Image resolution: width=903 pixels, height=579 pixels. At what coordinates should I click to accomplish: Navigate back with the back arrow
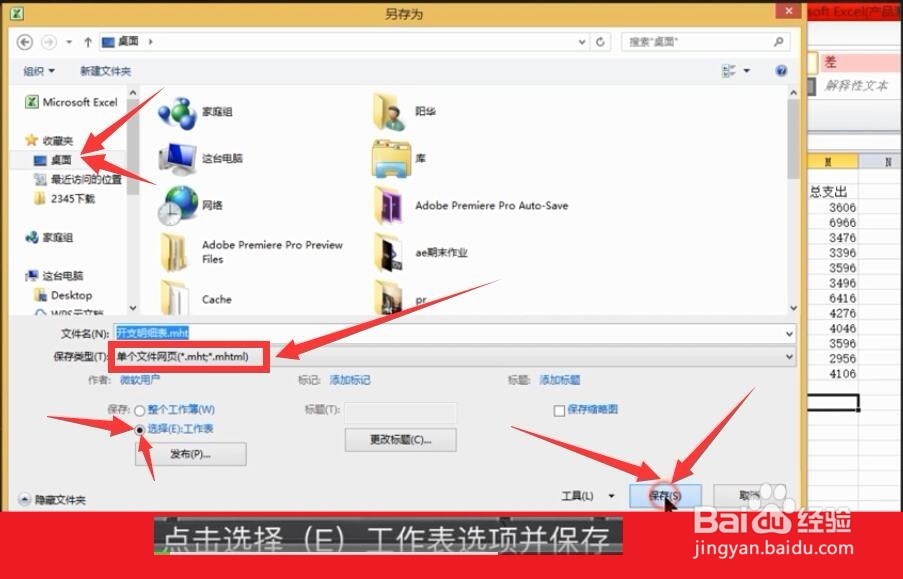click(24, 41)
